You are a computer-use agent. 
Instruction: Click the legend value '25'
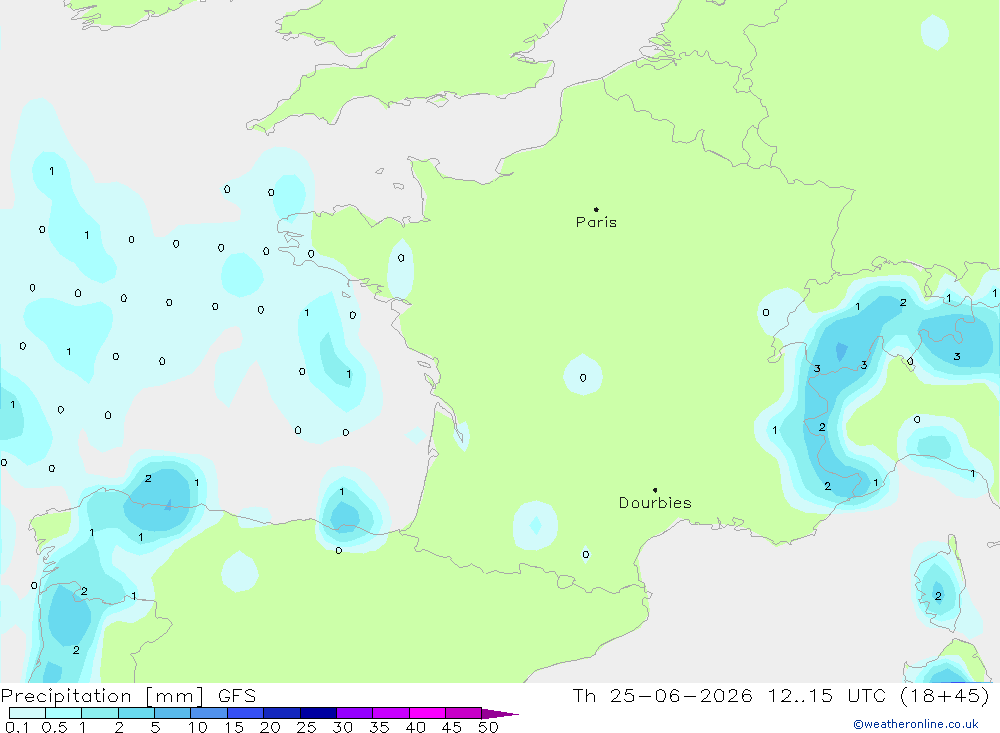307,727
